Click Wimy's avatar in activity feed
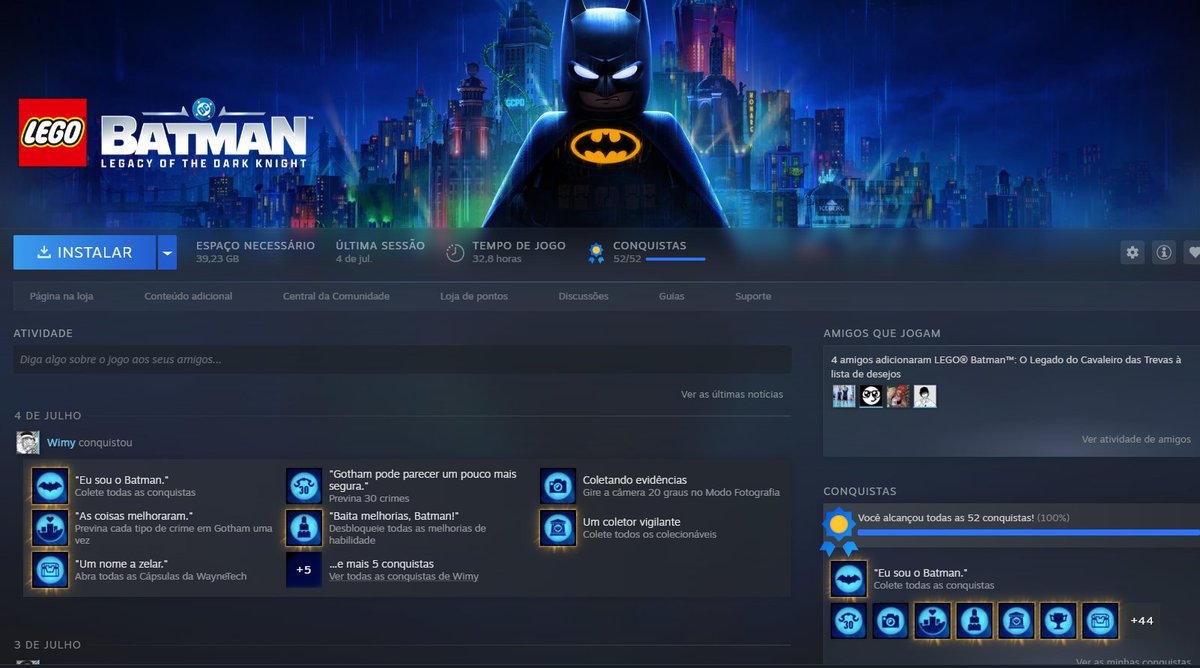The image size is (1200, 668). (28, 443)
